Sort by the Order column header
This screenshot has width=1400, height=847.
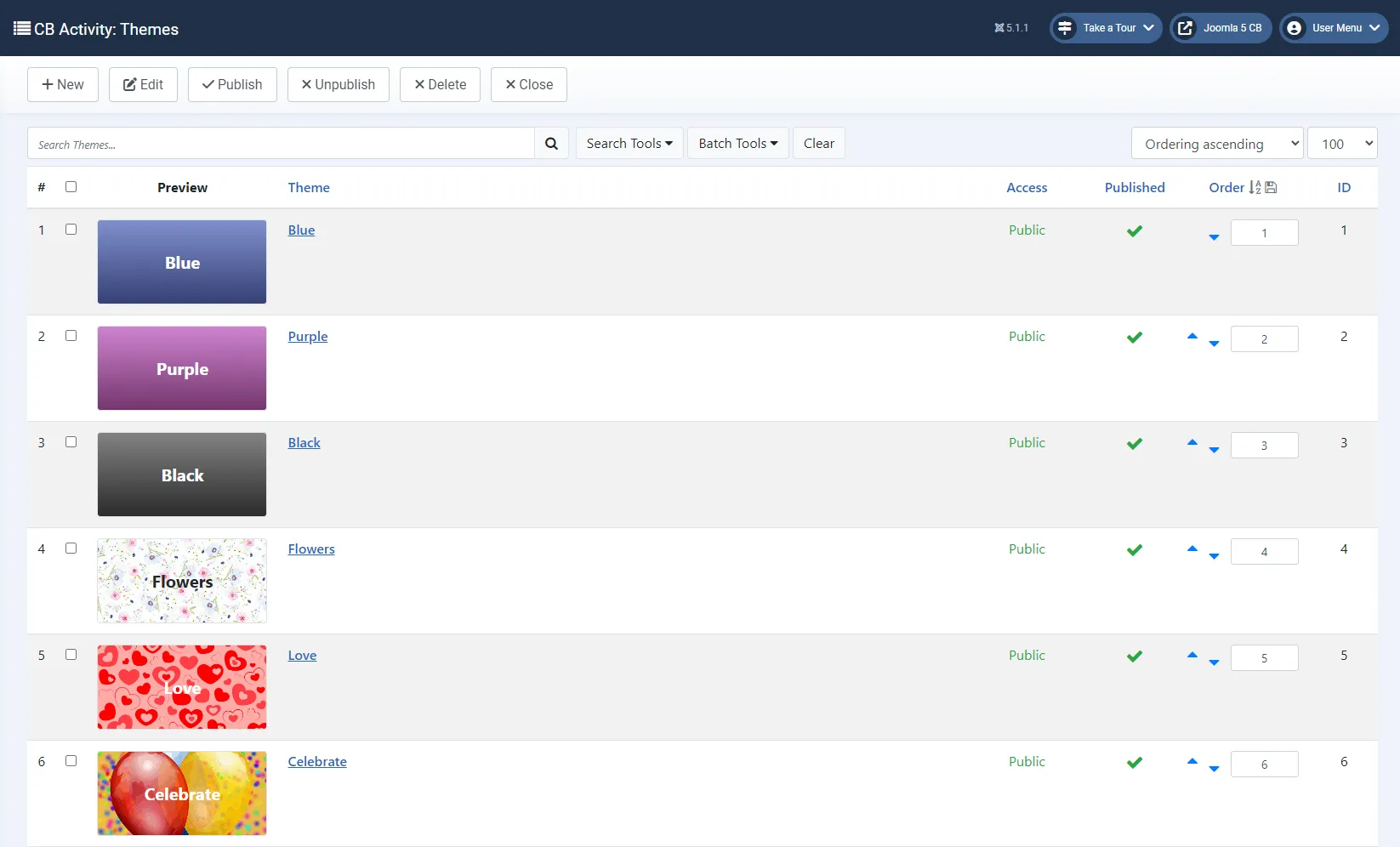pyautogui.click(x=1226, y=188)
